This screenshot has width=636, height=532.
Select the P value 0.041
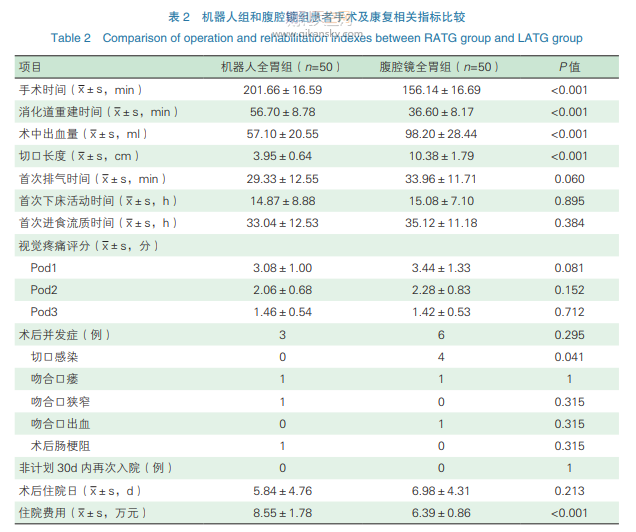tap(569, 357)
